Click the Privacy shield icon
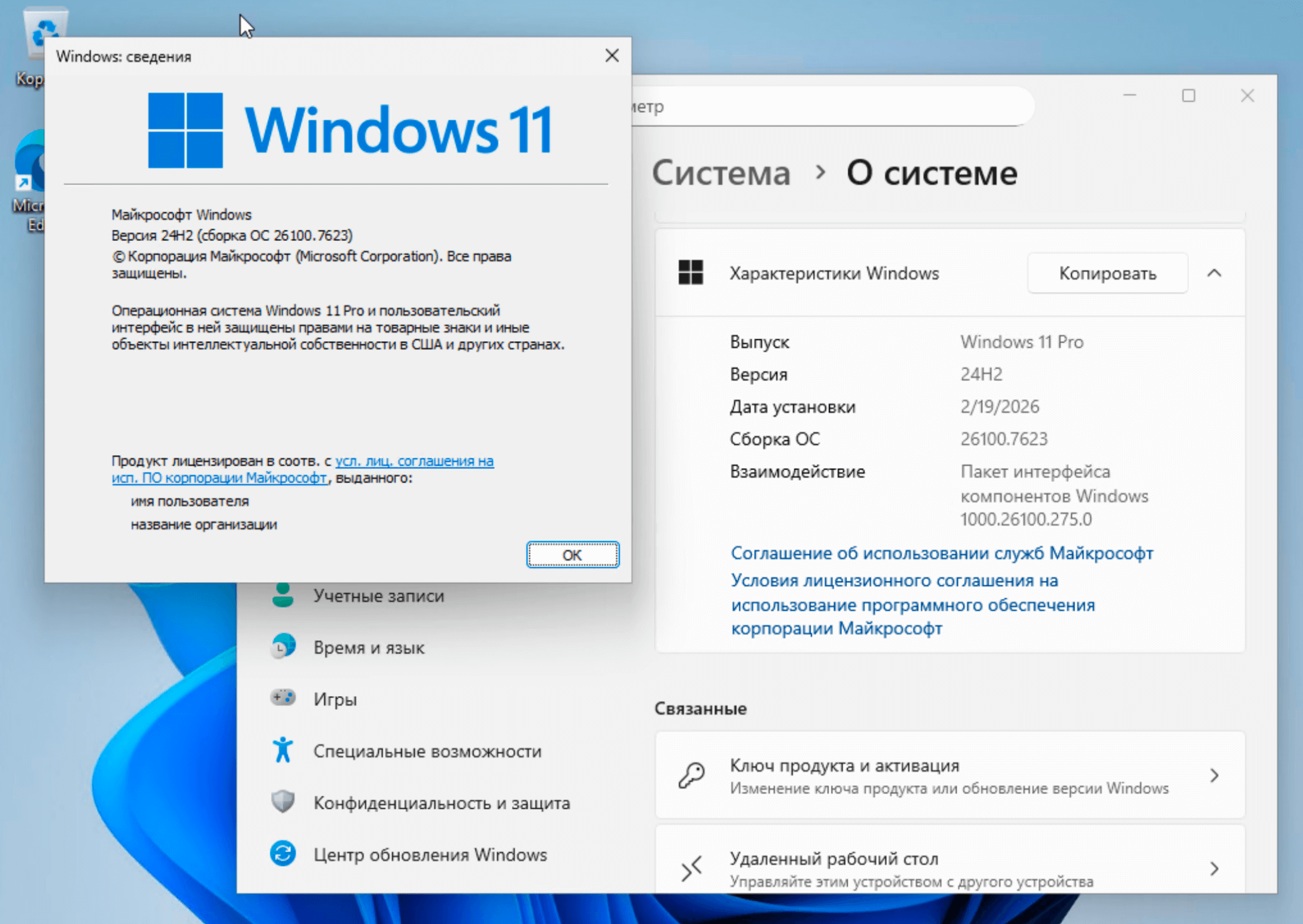The width and height of the screenshot is (1303, 924). coord(283,802)
